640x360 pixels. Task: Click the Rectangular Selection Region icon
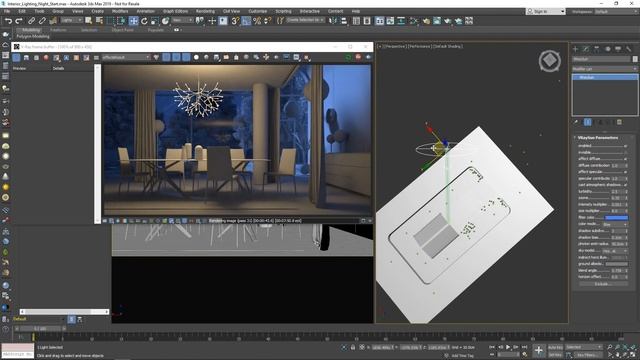[x=110, y=21]
